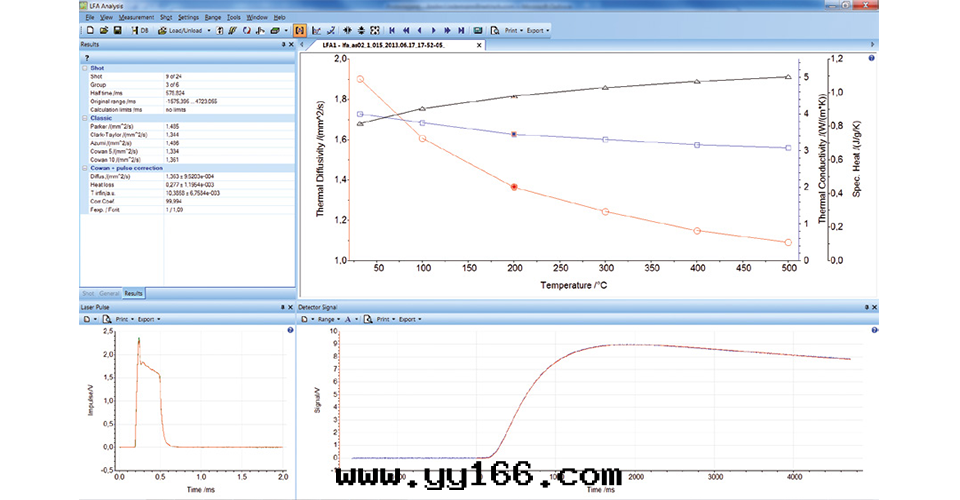Open the Tools menu
Image resolution: width=960 pixels, height=500 pixels.
[233, 17]
